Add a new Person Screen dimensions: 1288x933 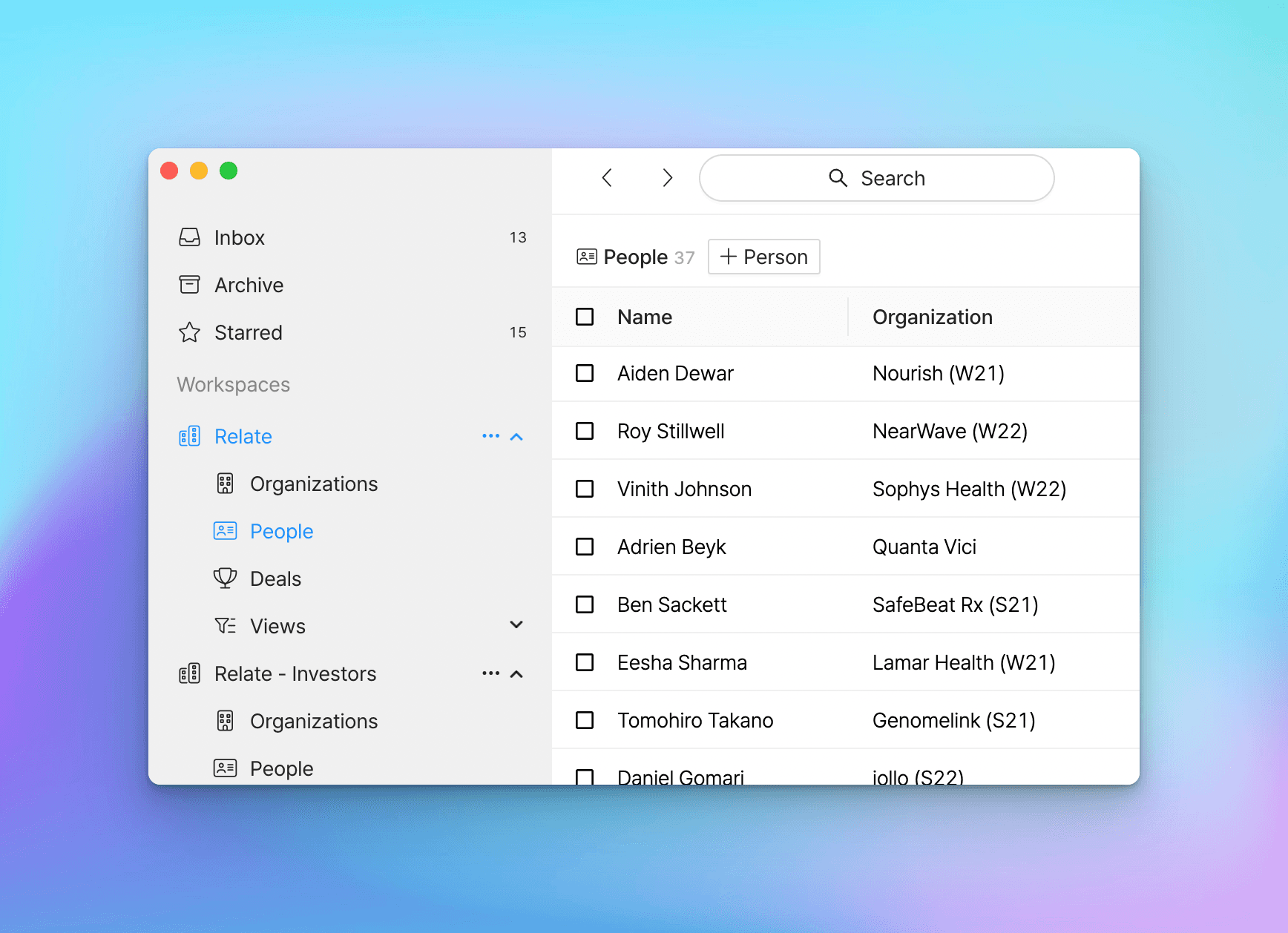click(763, 257)
